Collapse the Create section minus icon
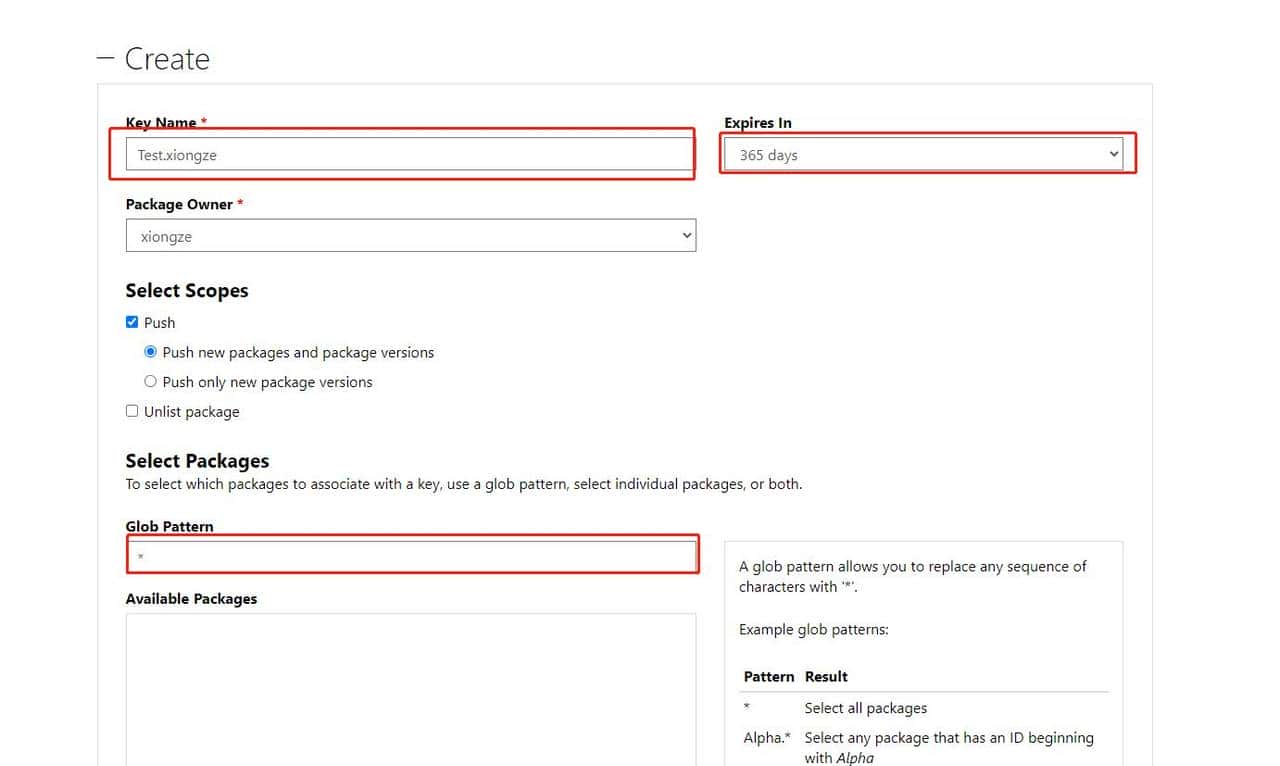 click(106, 58)
